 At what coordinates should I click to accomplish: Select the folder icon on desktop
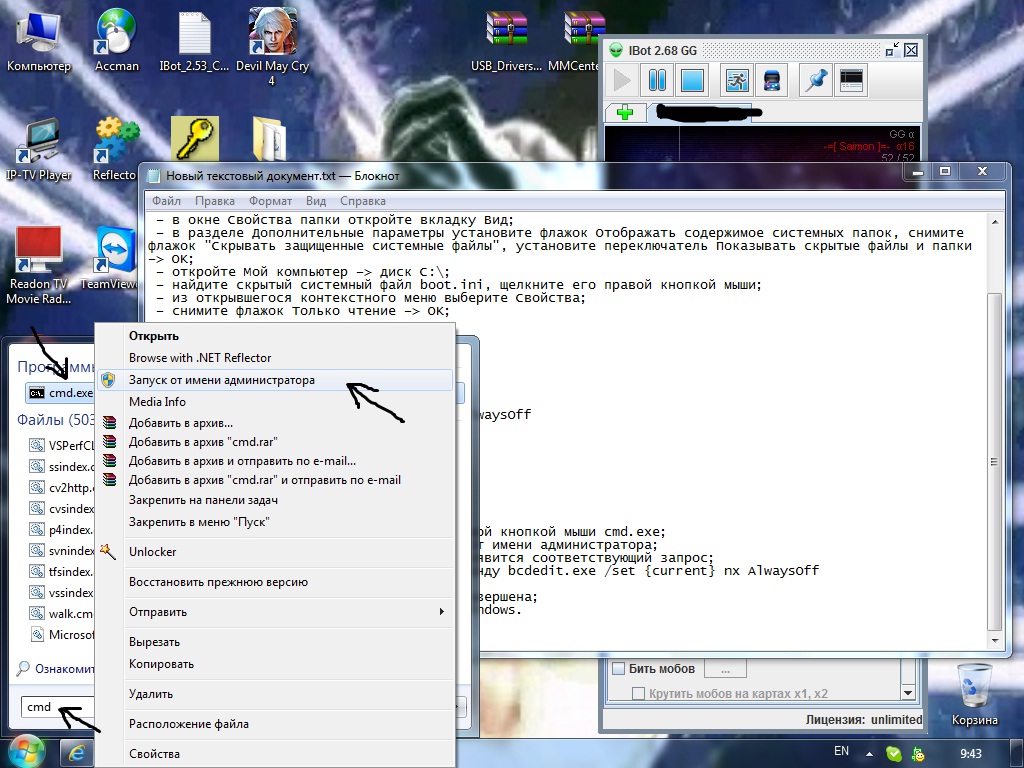tap(269, 138)
